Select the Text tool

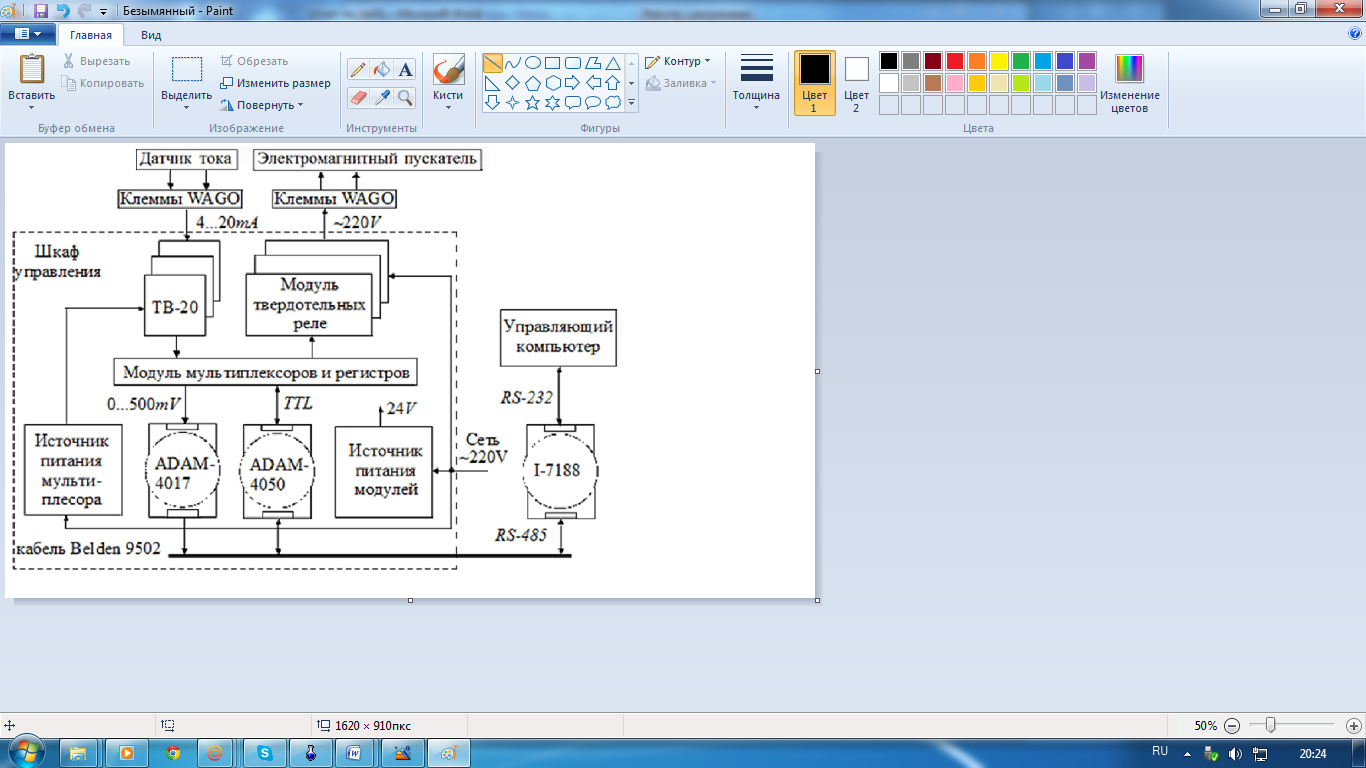pyautogui.click(x=405, y=69)
